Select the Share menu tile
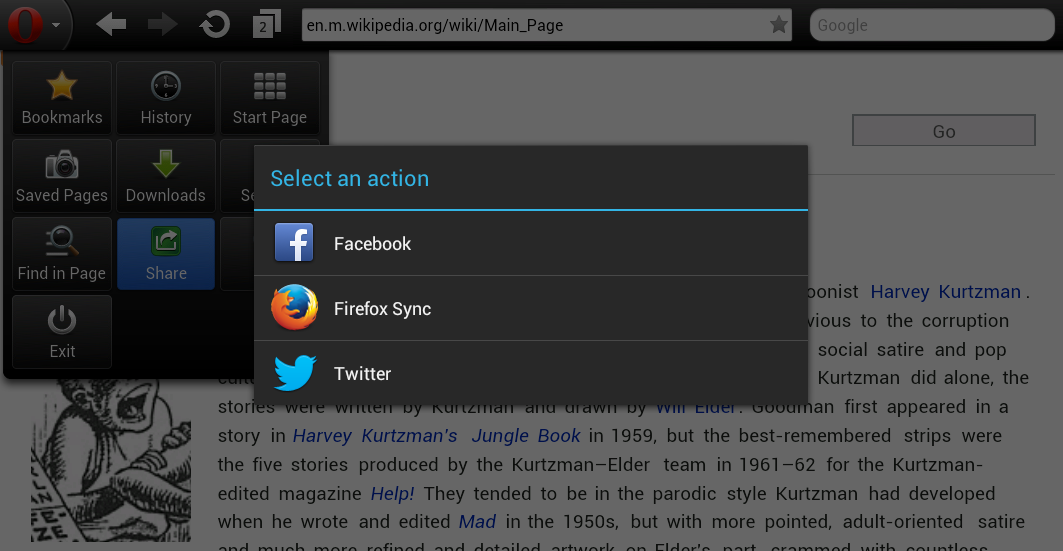Image resolution: width=1063 pixels, height=551 pixels. 166,254
